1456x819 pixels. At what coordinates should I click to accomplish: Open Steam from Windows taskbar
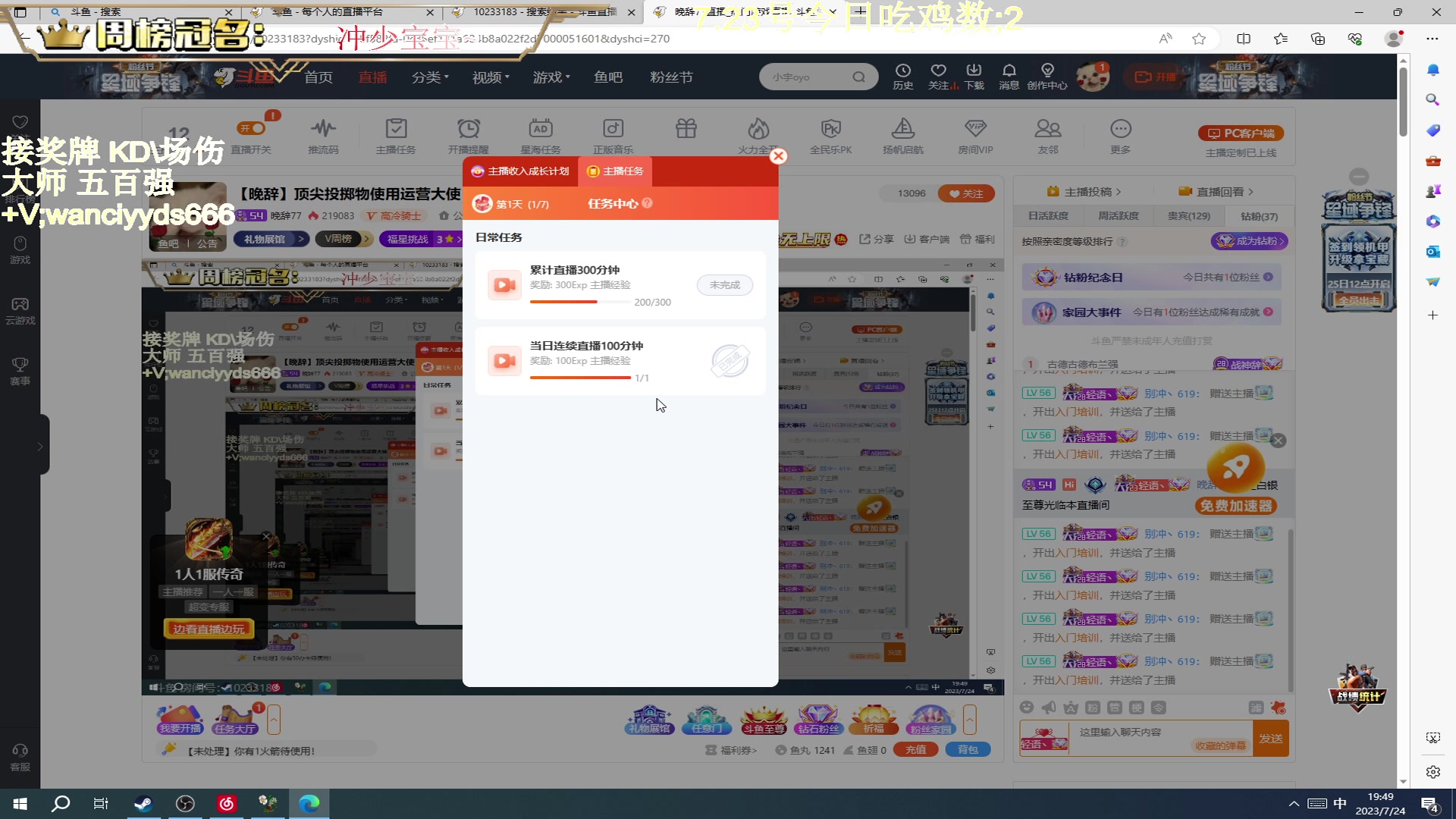(143, 803)
